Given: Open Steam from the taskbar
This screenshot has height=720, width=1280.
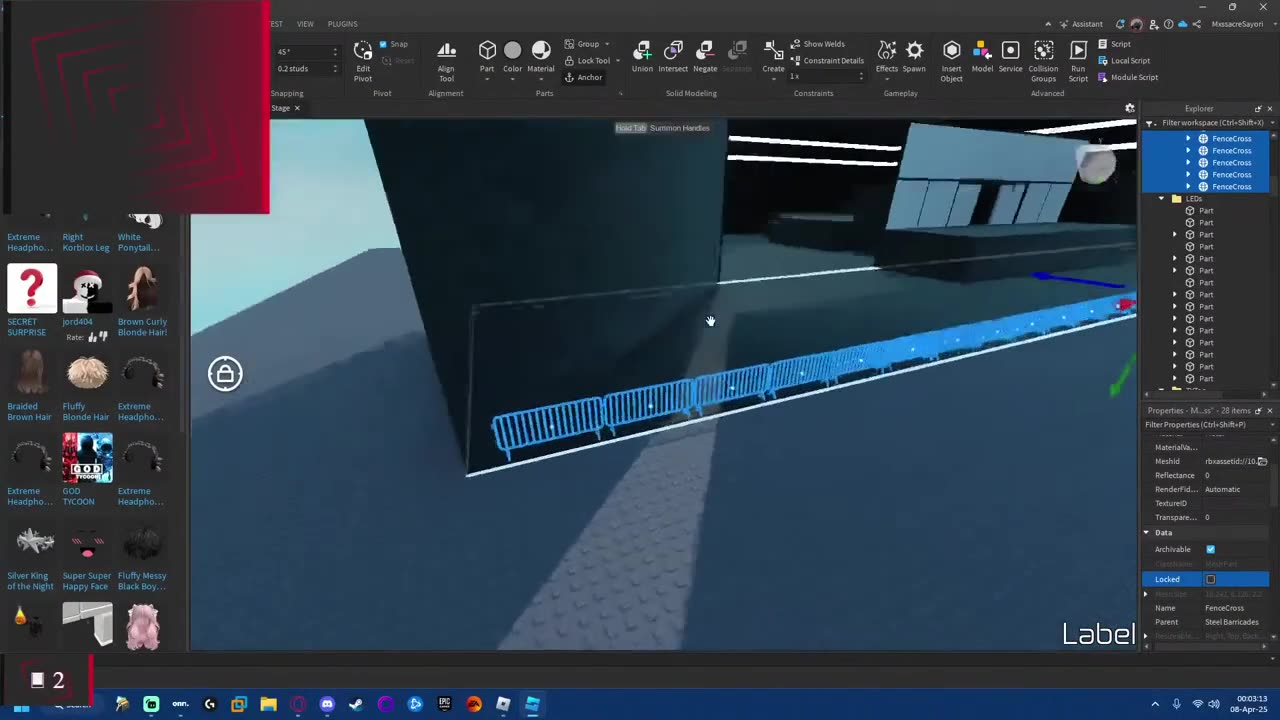Looking at the screenshot, I should click(356, 704).
